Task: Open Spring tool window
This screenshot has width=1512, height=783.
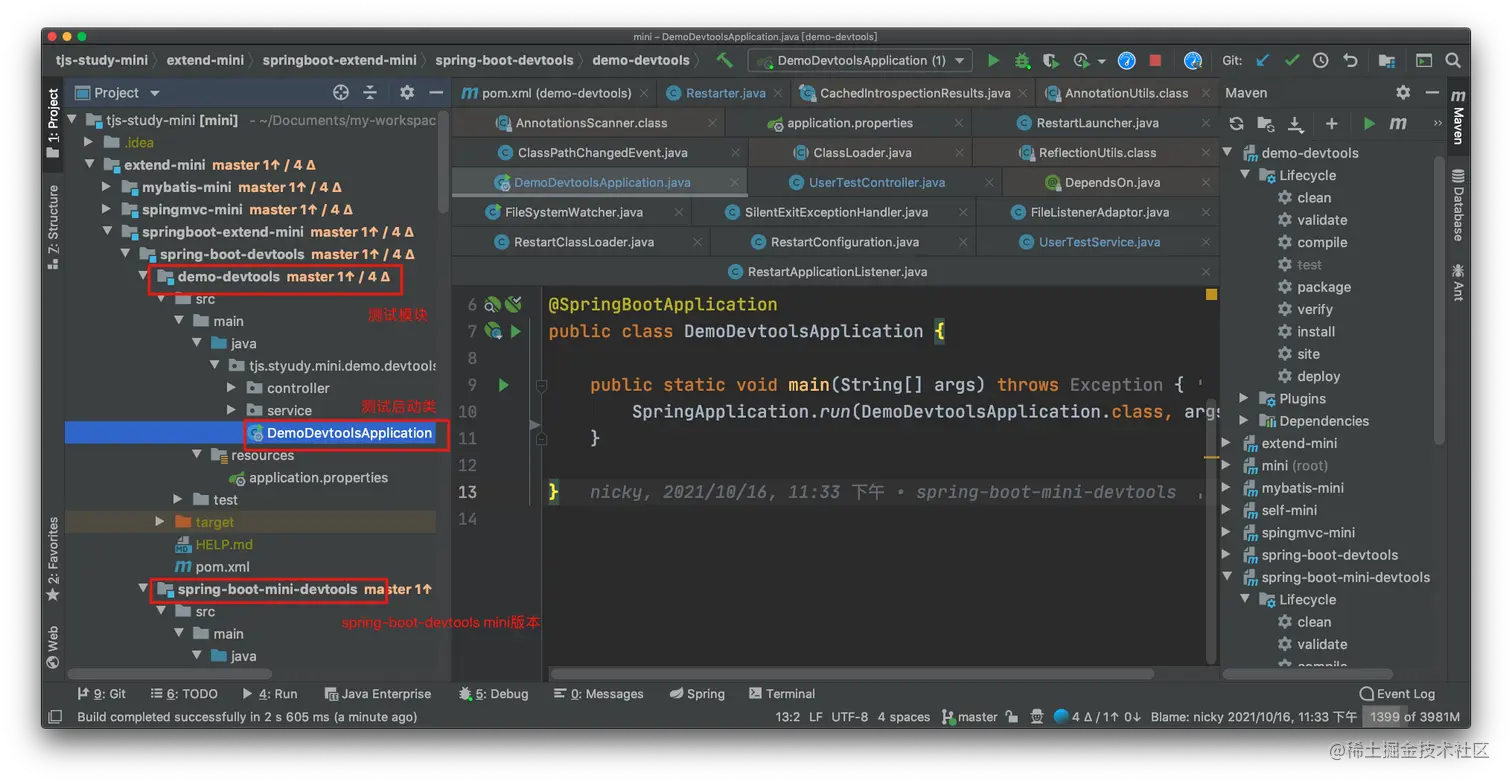Action: pos(697,694)
